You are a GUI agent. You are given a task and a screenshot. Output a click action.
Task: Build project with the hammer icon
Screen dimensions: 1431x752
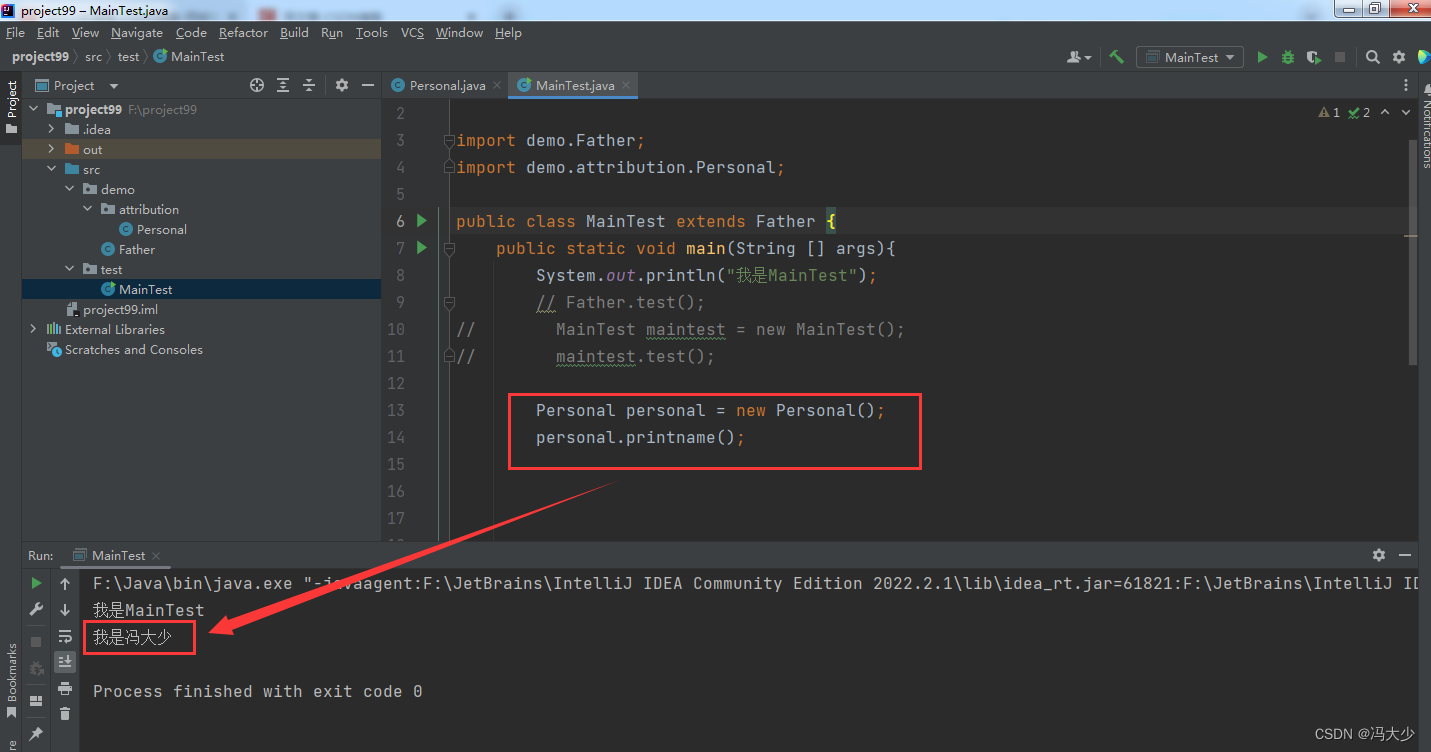click(x=1117, y=57)
